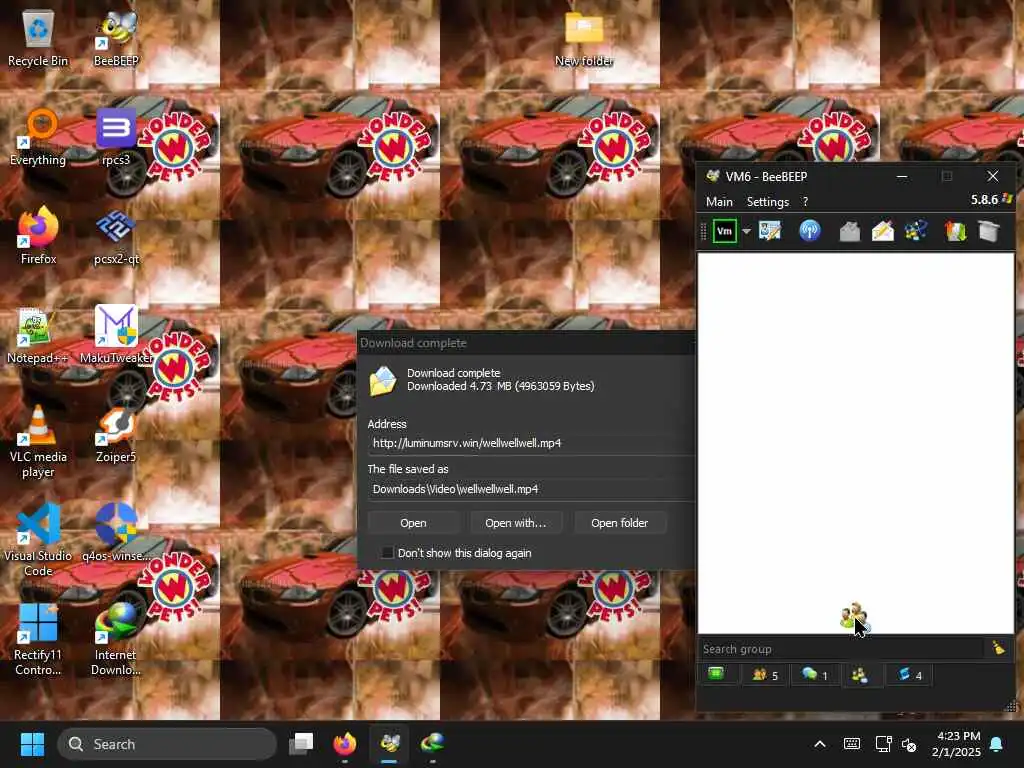This screenshot has width=1024, height=768.
Task: Select the Firefox desktop shortcut
Action: tap(38, 236)
